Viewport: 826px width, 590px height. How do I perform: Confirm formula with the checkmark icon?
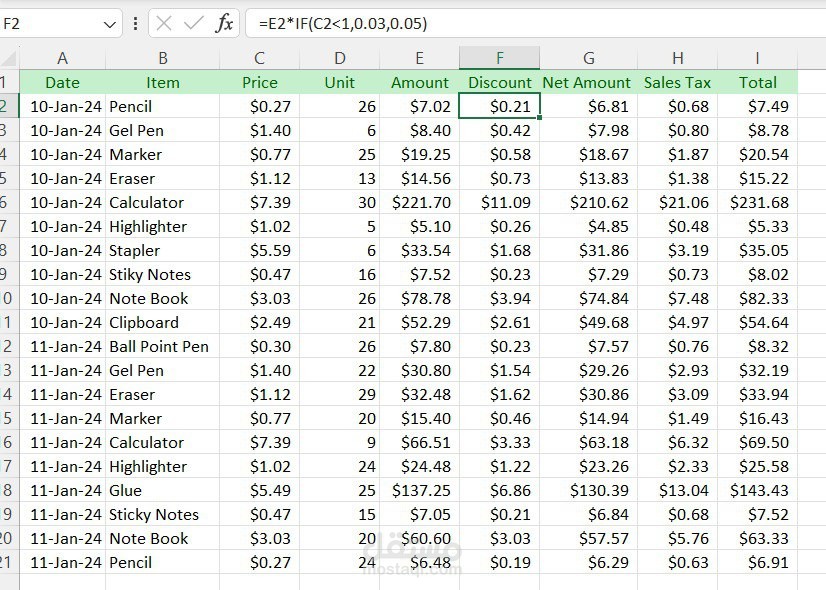pos(194,23)
